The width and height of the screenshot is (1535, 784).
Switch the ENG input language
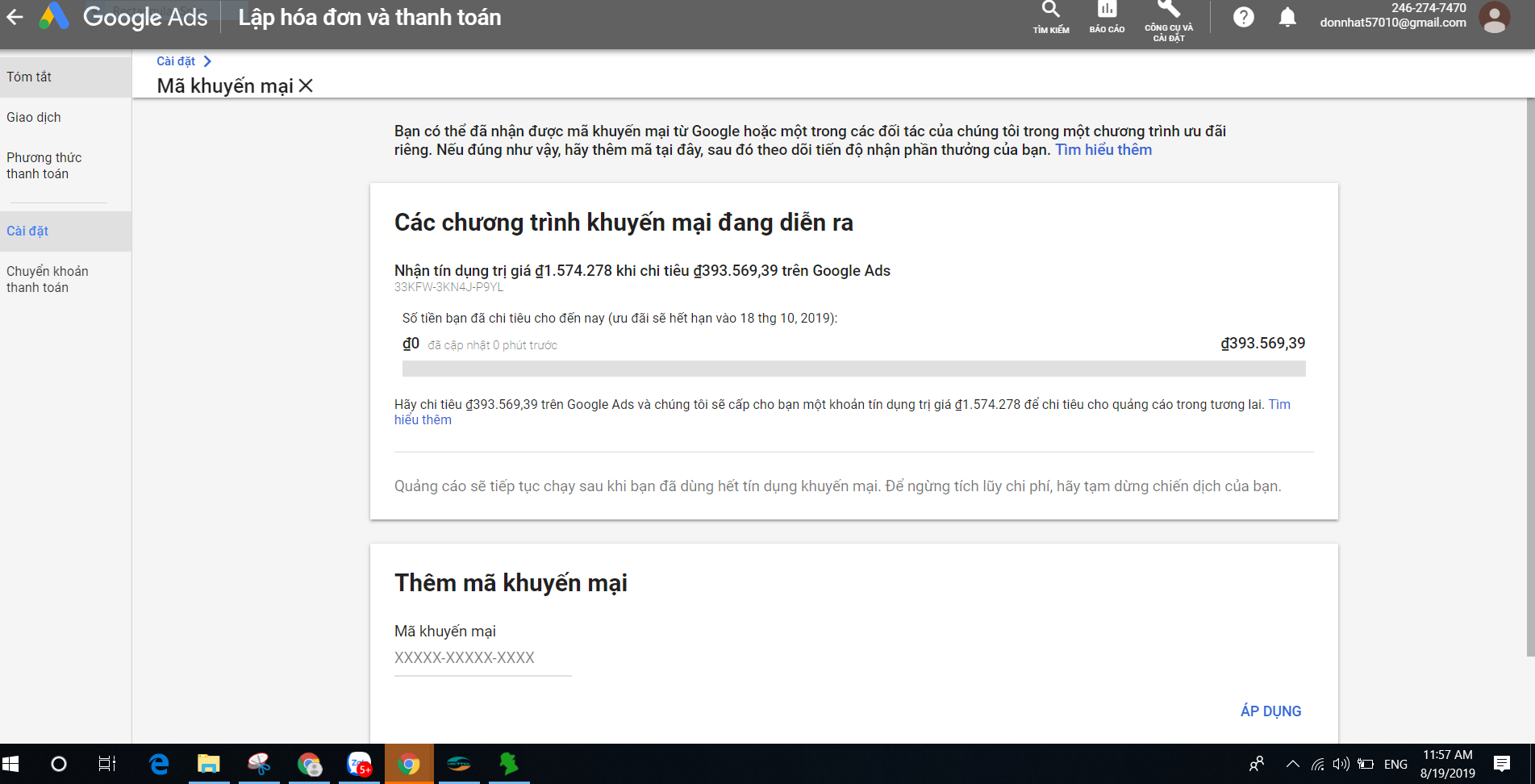(x=1395, y=765)
